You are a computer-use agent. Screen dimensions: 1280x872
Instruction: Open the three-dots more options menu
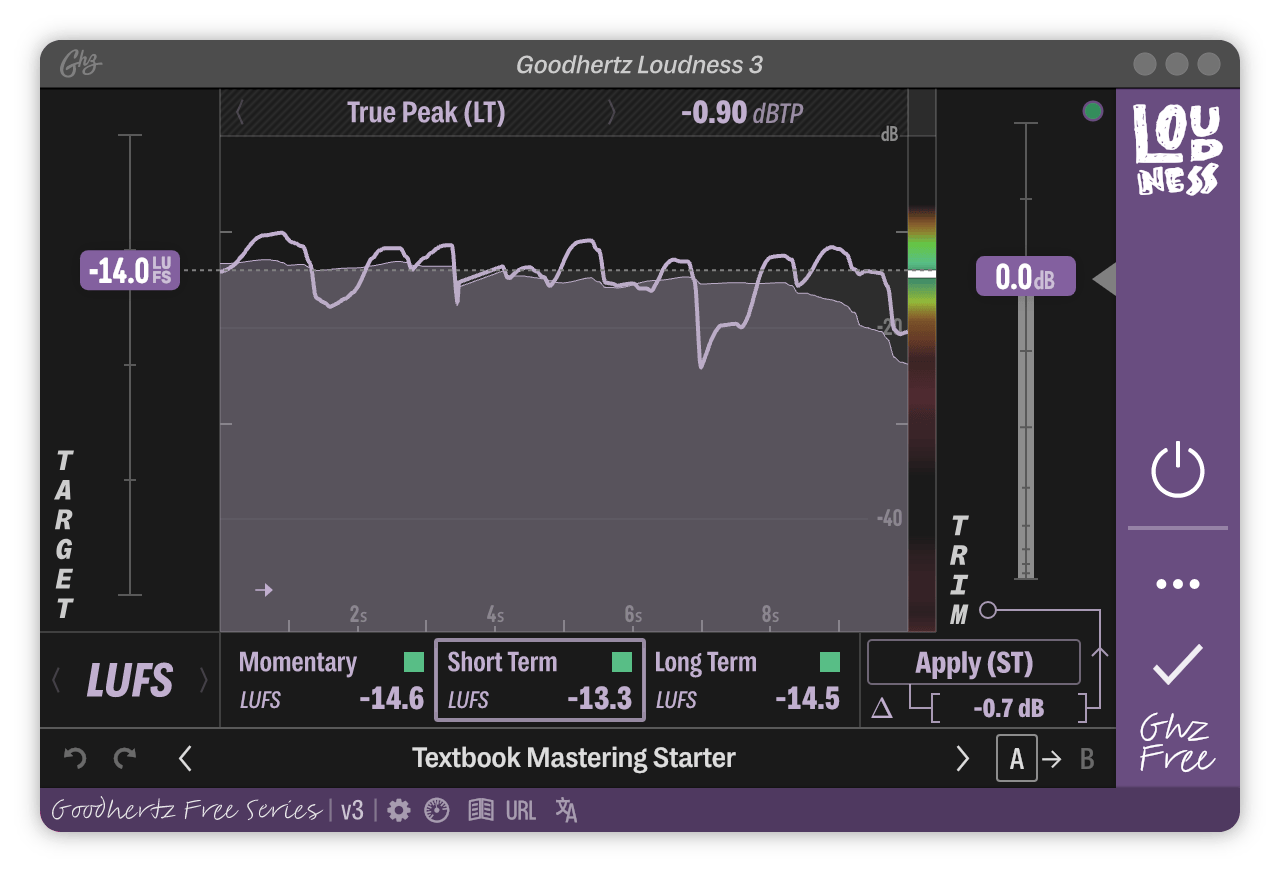point(1177,584)
